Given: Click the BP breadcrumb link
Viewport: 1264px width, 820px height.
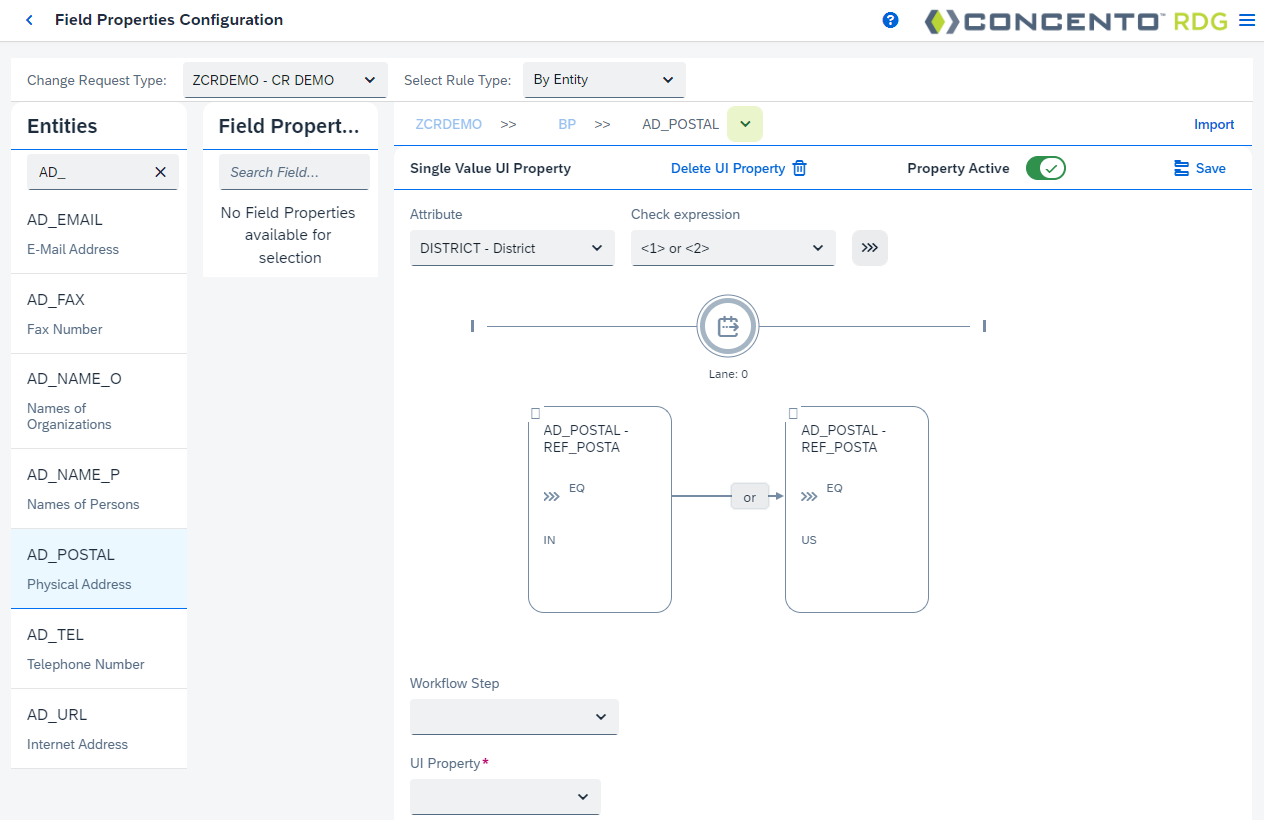Looking at the screenshot, I should coord(567,125).
